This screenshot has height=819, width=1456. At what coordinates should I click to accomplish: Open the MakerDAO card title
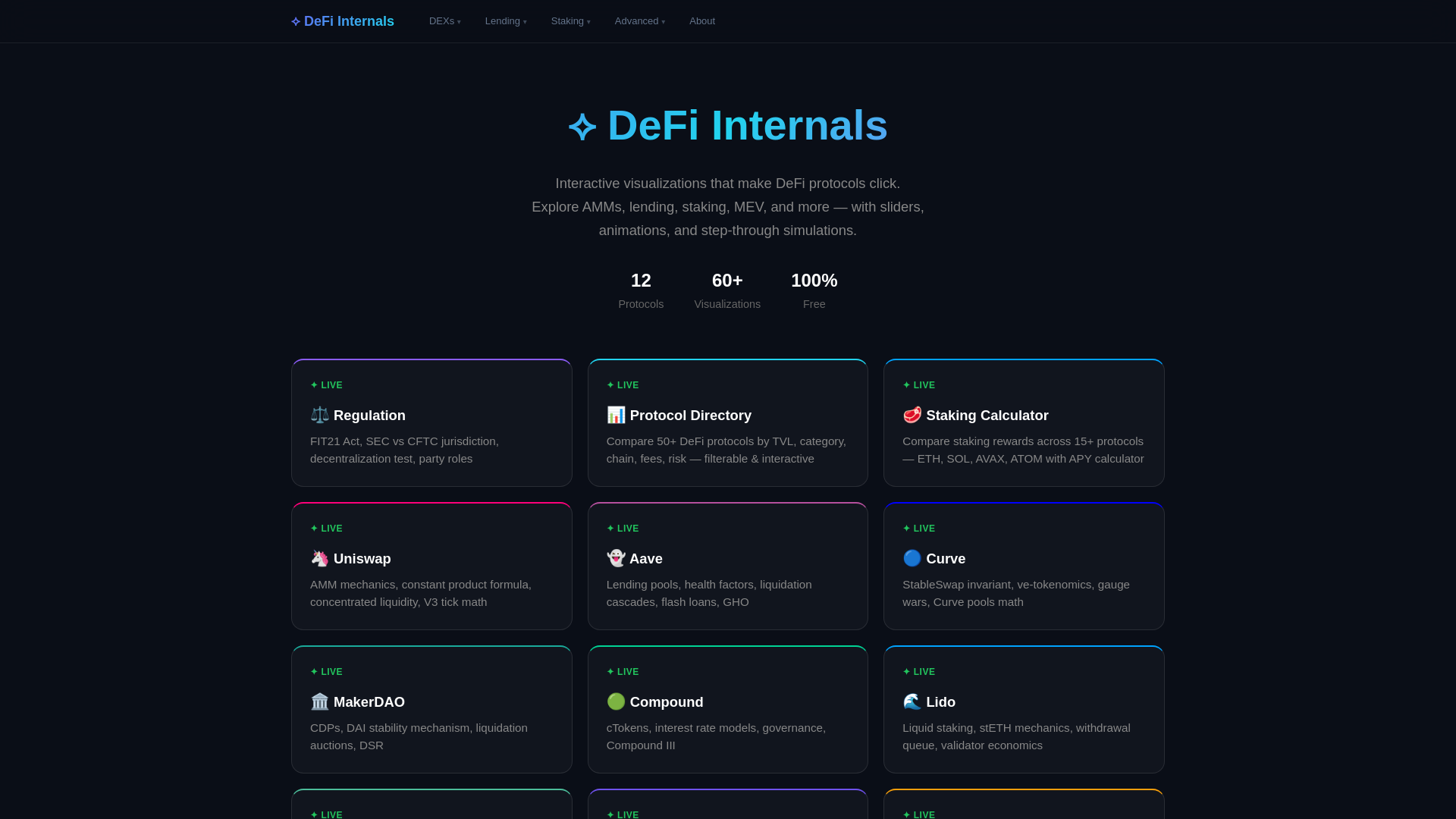tap(369, 702)
